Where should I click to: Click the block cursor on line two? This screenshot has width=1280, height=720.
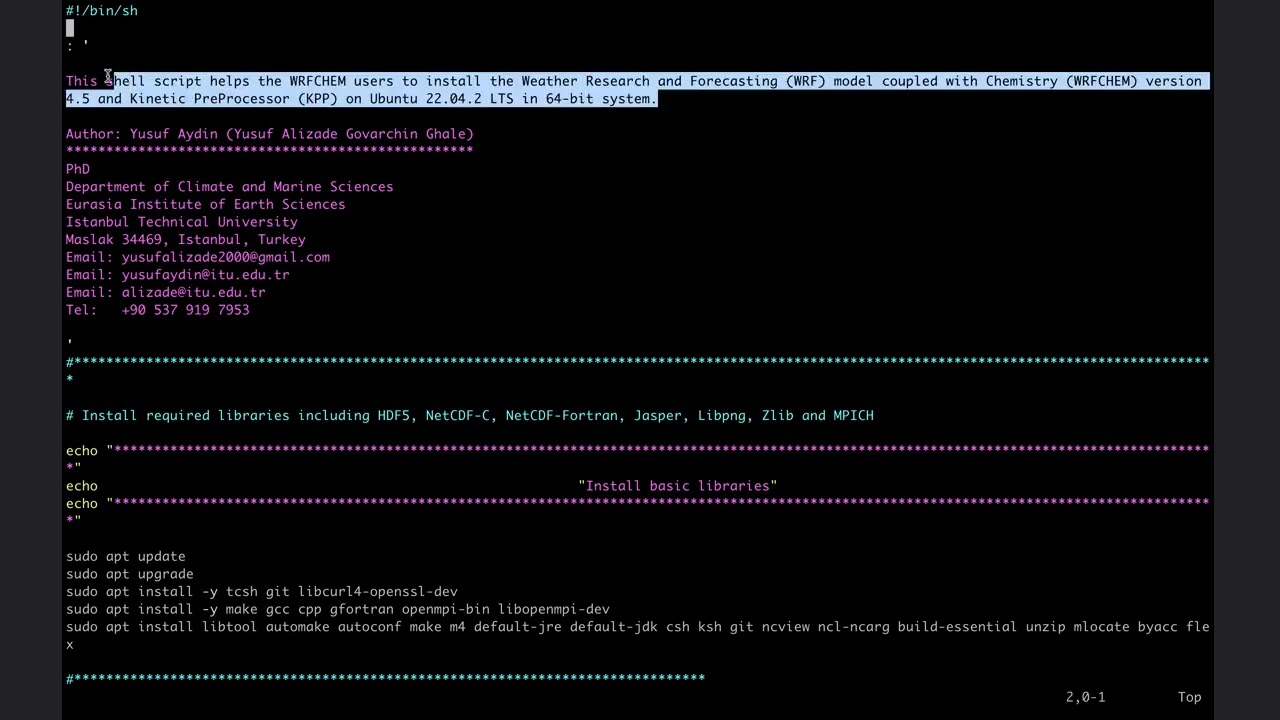70,28
